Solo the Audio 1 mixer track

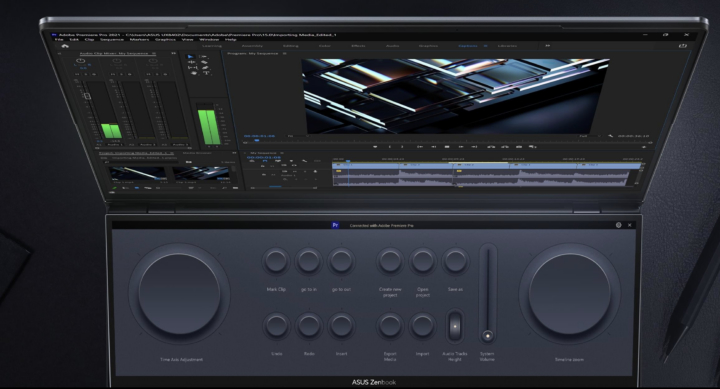pyautogui.click(x=86, y=74)
